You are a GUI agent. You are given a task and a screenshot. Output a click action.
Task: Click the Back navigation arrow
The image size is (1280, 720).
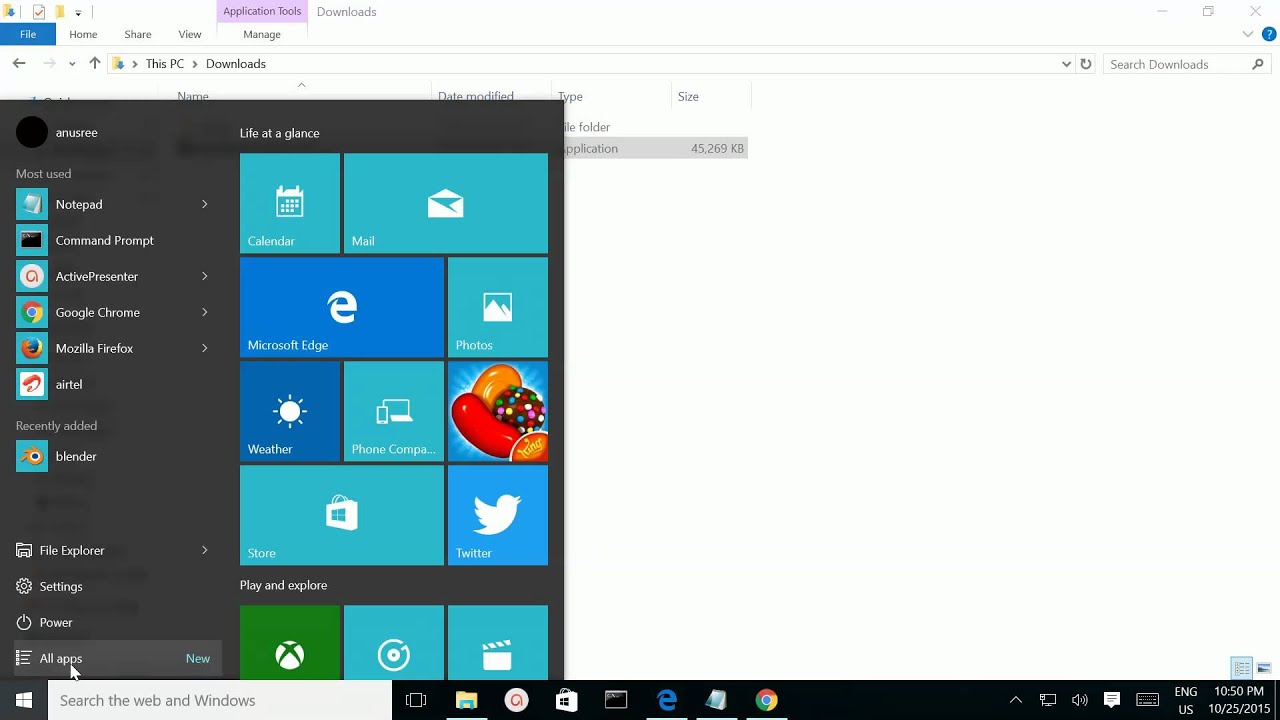(x=19, y=63)
